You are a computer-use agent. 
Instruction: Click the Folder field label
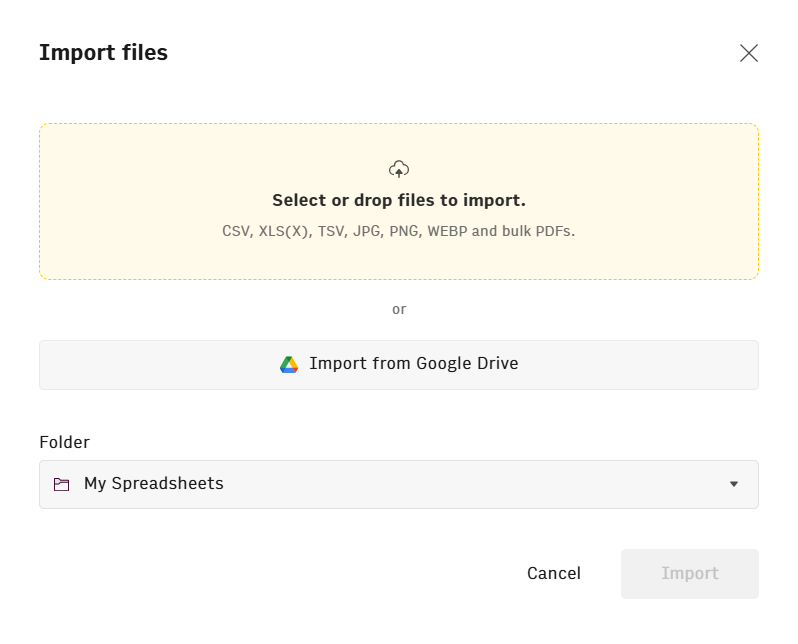coord(65,442)
